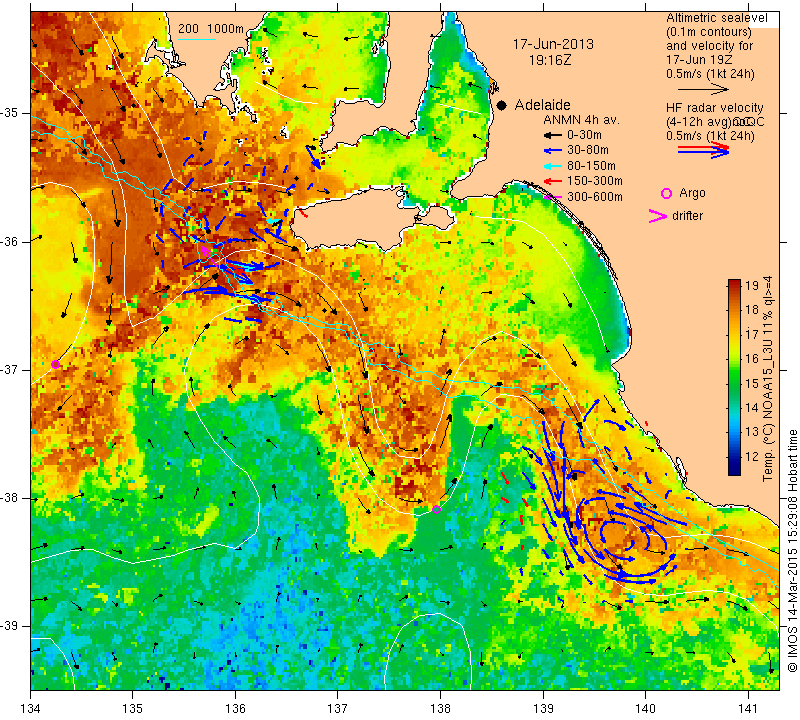800x720 pixels.
Task: Click the magenta drifter symbol in legend
Action: (x=657, y=216)
